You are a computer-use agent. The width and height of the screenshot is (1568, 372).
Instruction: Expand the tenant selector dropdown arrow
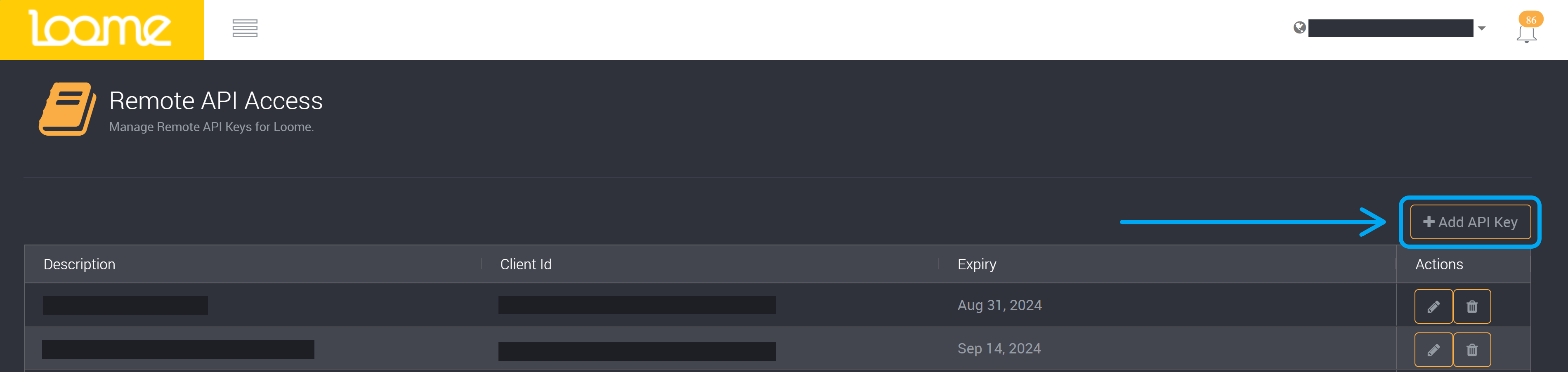point(1482,28)
